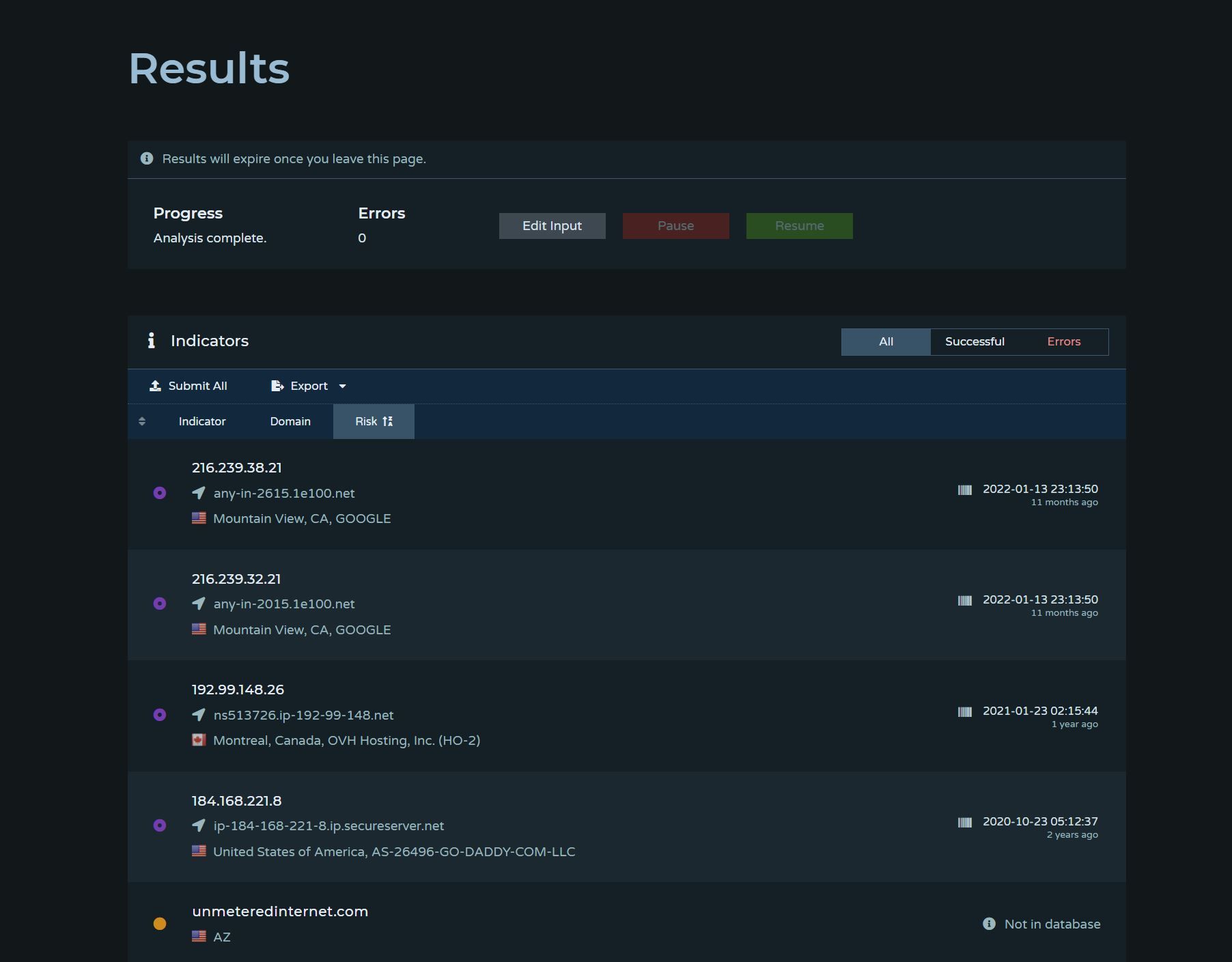Click barcode icon for 216.239.38.21 timestamp

click(x=965, y=490)
